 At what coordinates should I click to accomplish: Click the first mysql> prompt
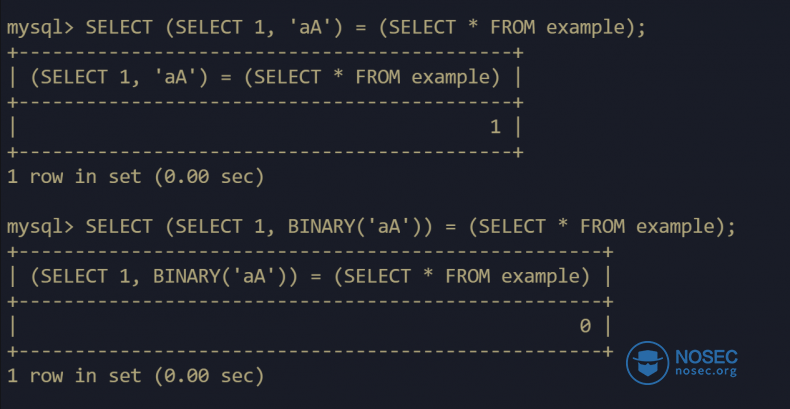pos(40,27)
